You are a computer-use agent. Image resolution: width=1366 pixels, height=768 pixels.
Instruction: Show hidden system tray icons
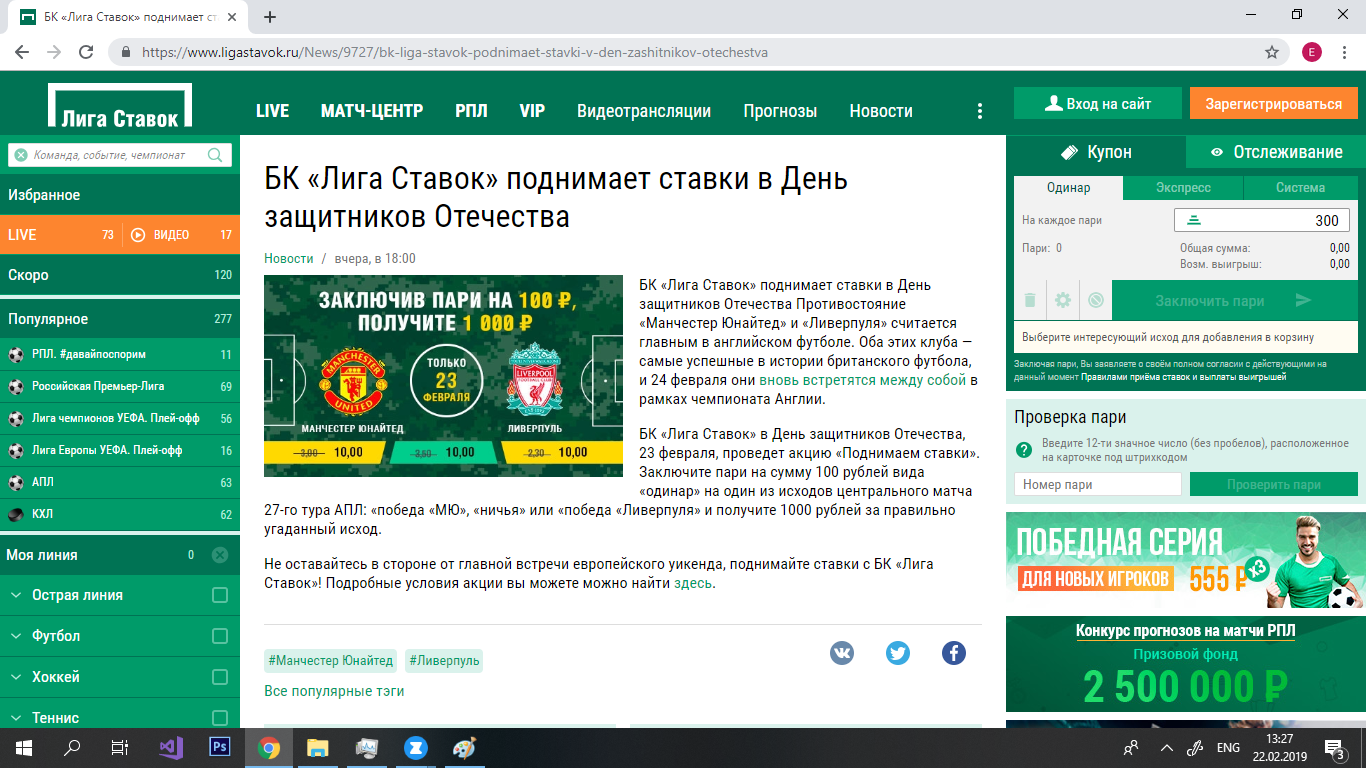coord(1166,747)
